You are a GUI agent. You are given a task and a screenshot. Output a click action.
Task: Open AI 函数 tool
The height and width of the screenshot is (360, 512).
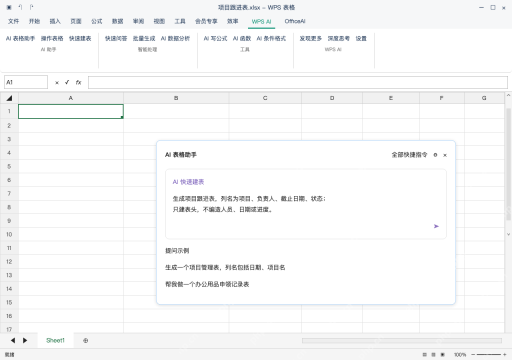242,39
